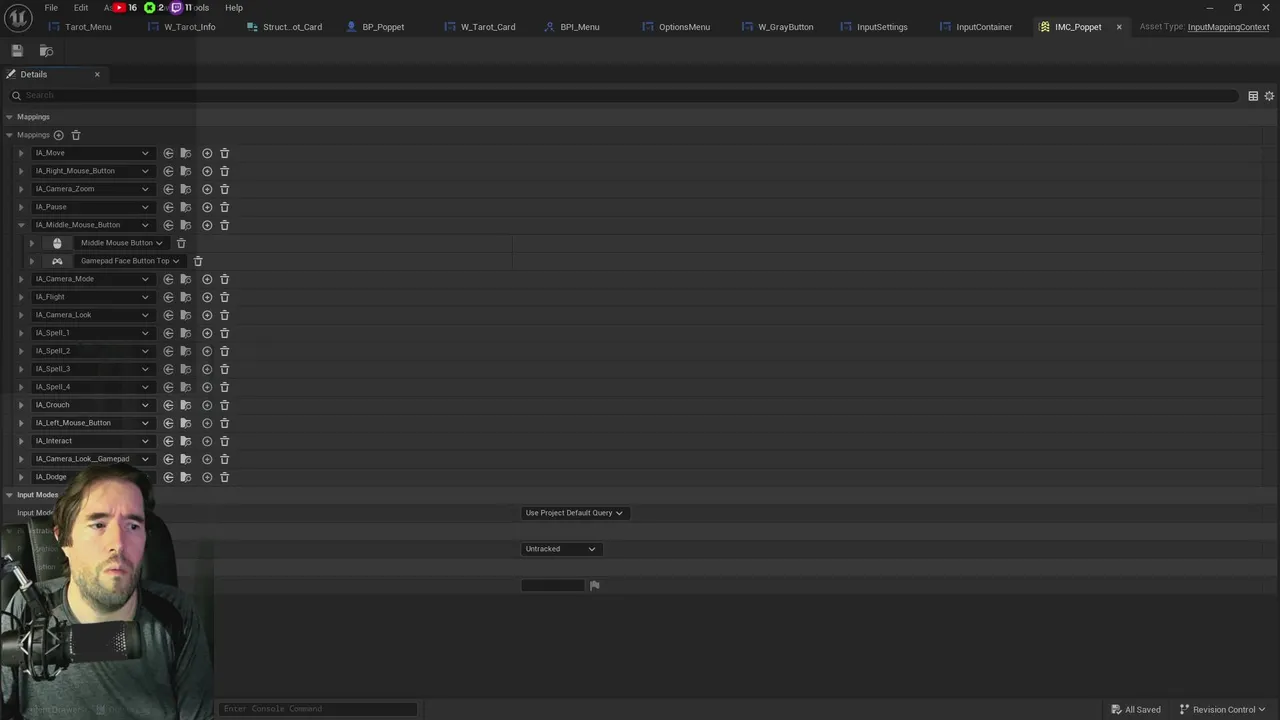Open Untracked dropdown

tap(560, 549)
